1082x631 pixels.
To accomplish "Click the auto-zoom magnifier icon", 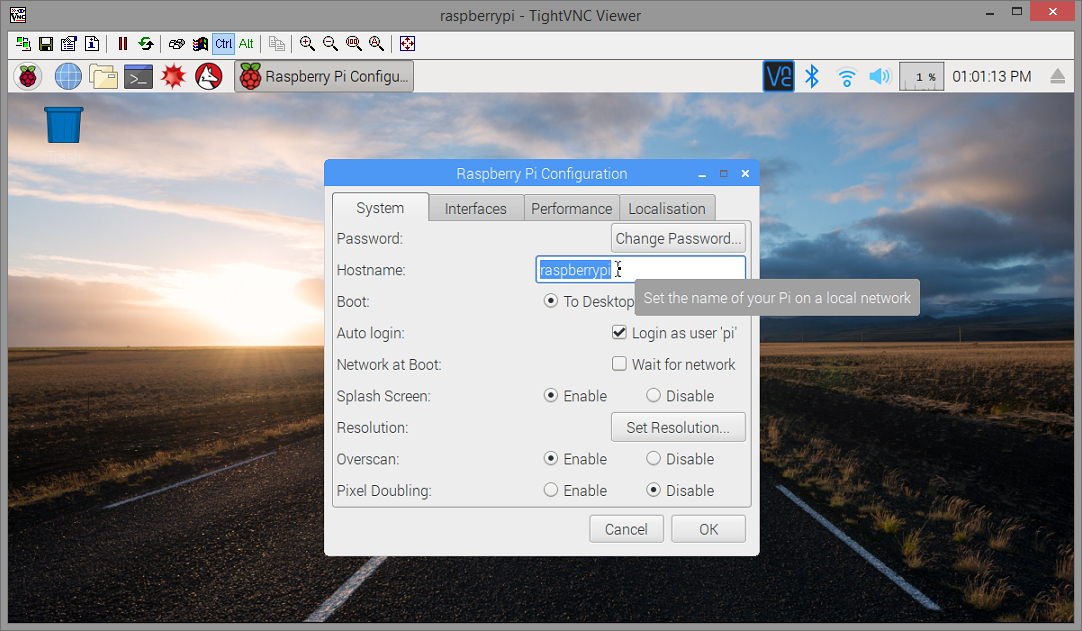I will point(377,44).
